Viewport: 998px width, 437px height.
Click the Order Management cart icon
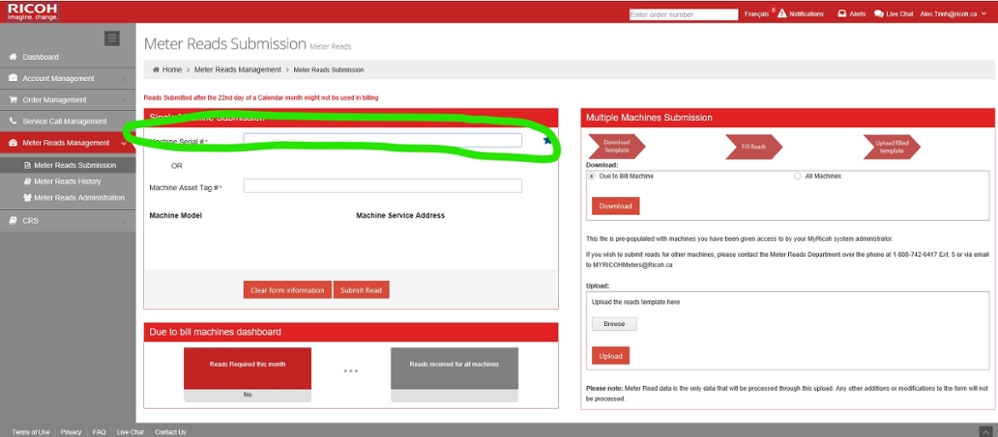pos(13,100)
